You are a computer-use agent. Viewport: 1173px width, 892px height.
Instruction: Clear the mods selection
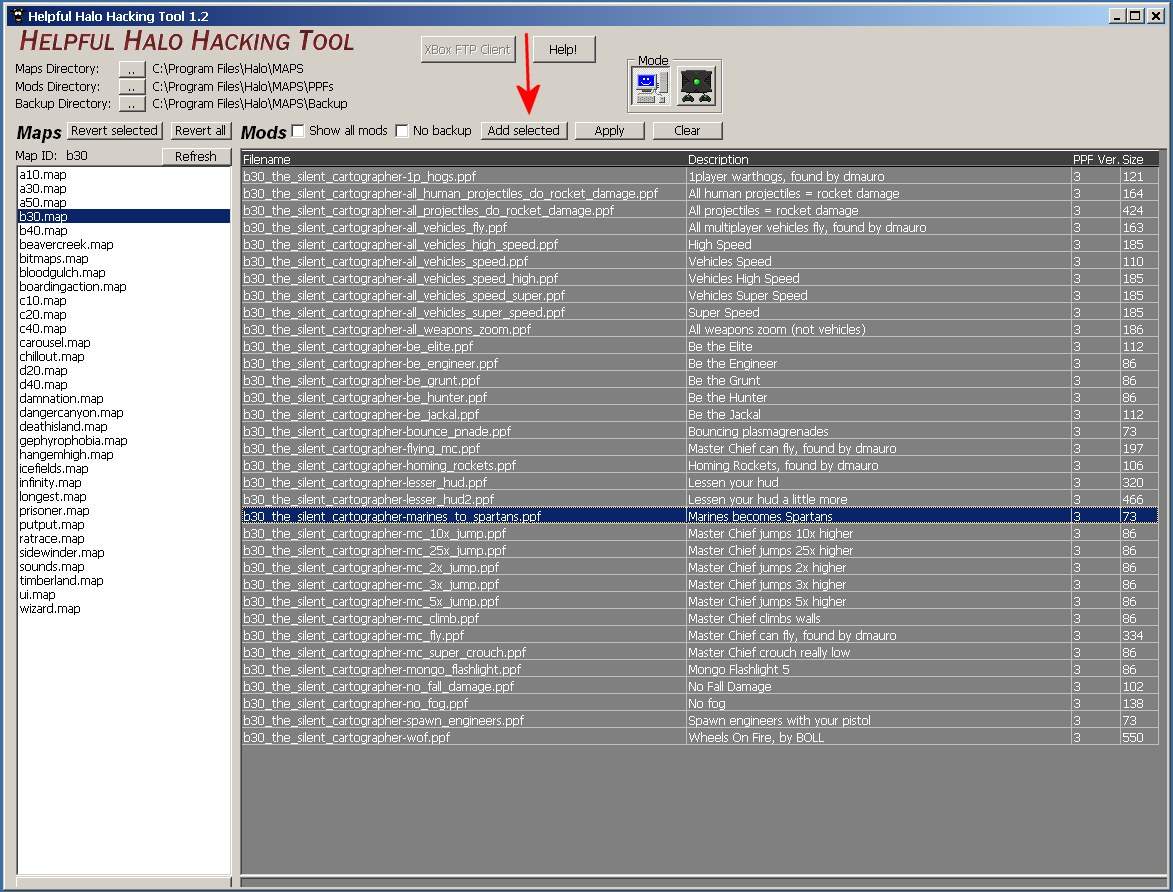687,130
